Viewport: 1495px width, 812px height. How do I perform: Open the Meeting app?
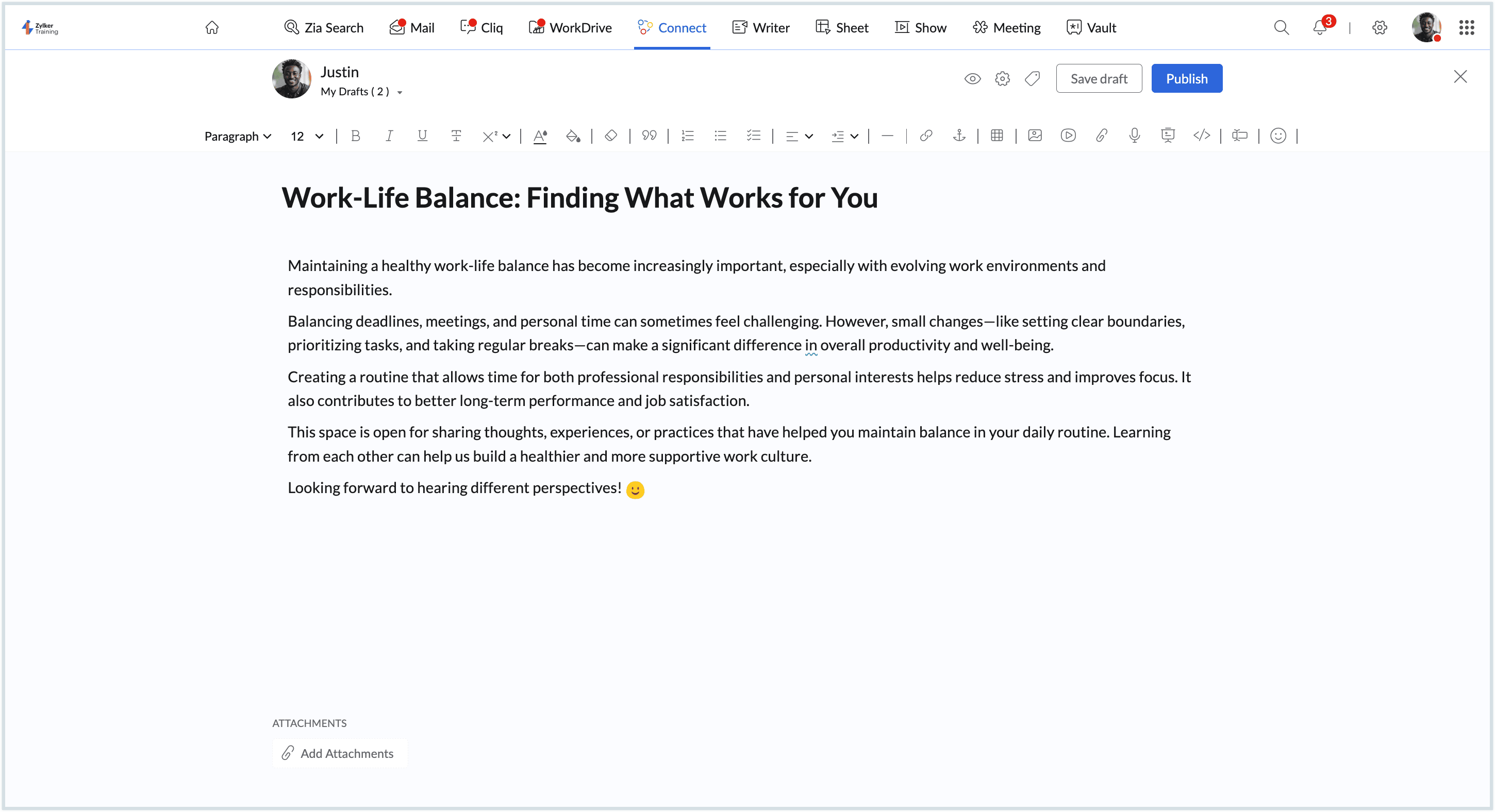tap(1006, 27)
